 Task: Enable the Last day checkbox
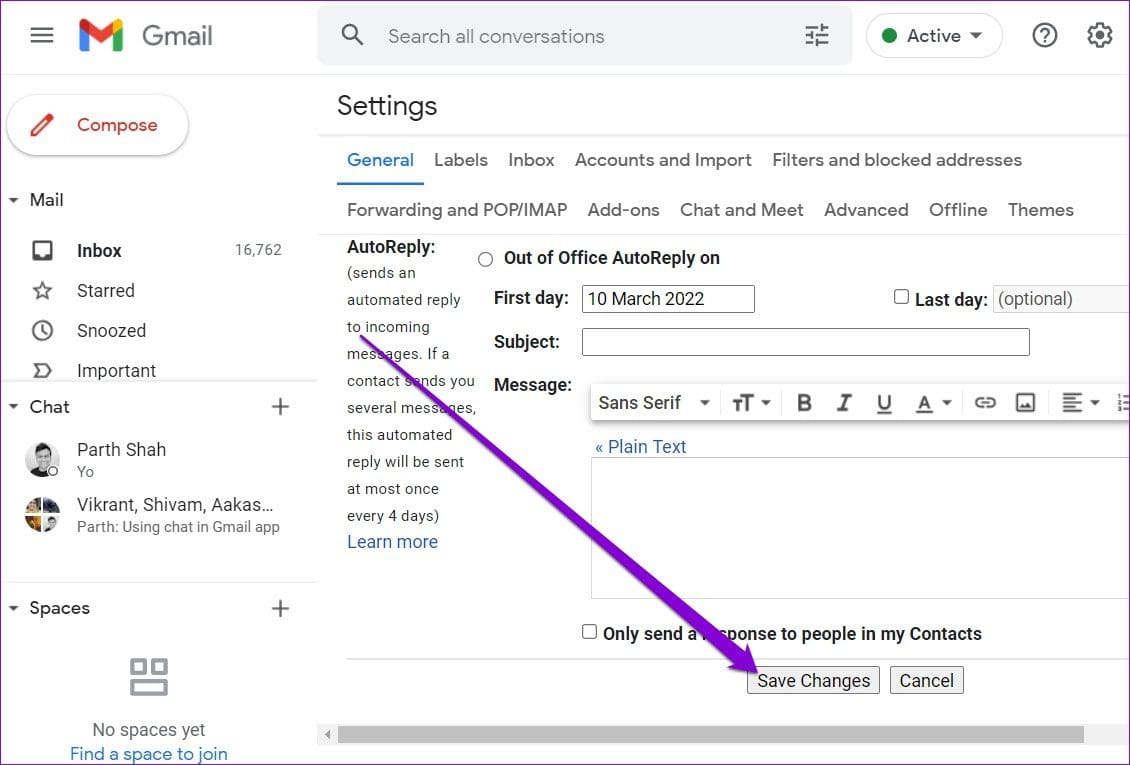coord(901,297)
